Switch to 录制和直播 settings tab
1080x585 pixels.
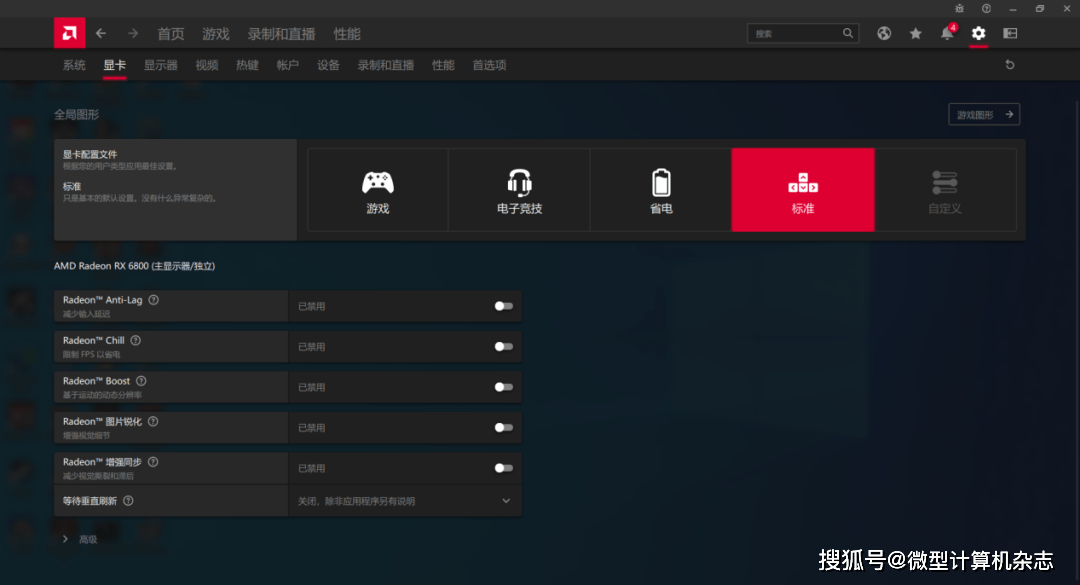(x=386, y=65)
